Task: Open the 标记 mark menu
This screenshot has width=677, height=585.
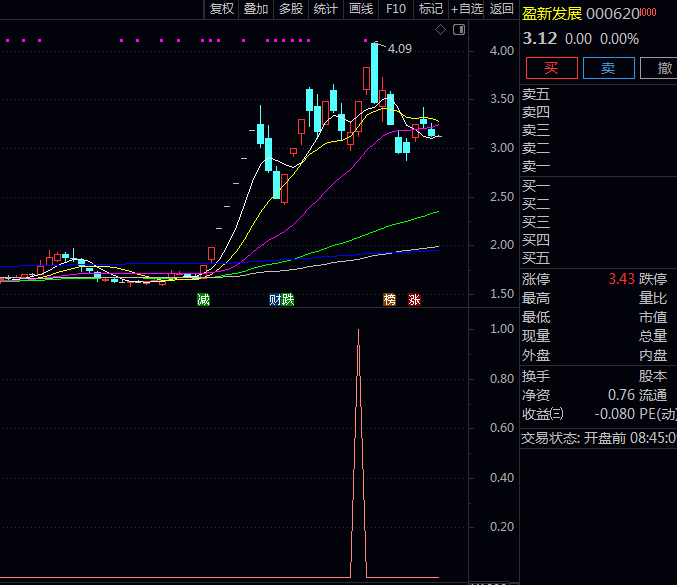Action: coord(430,9)
